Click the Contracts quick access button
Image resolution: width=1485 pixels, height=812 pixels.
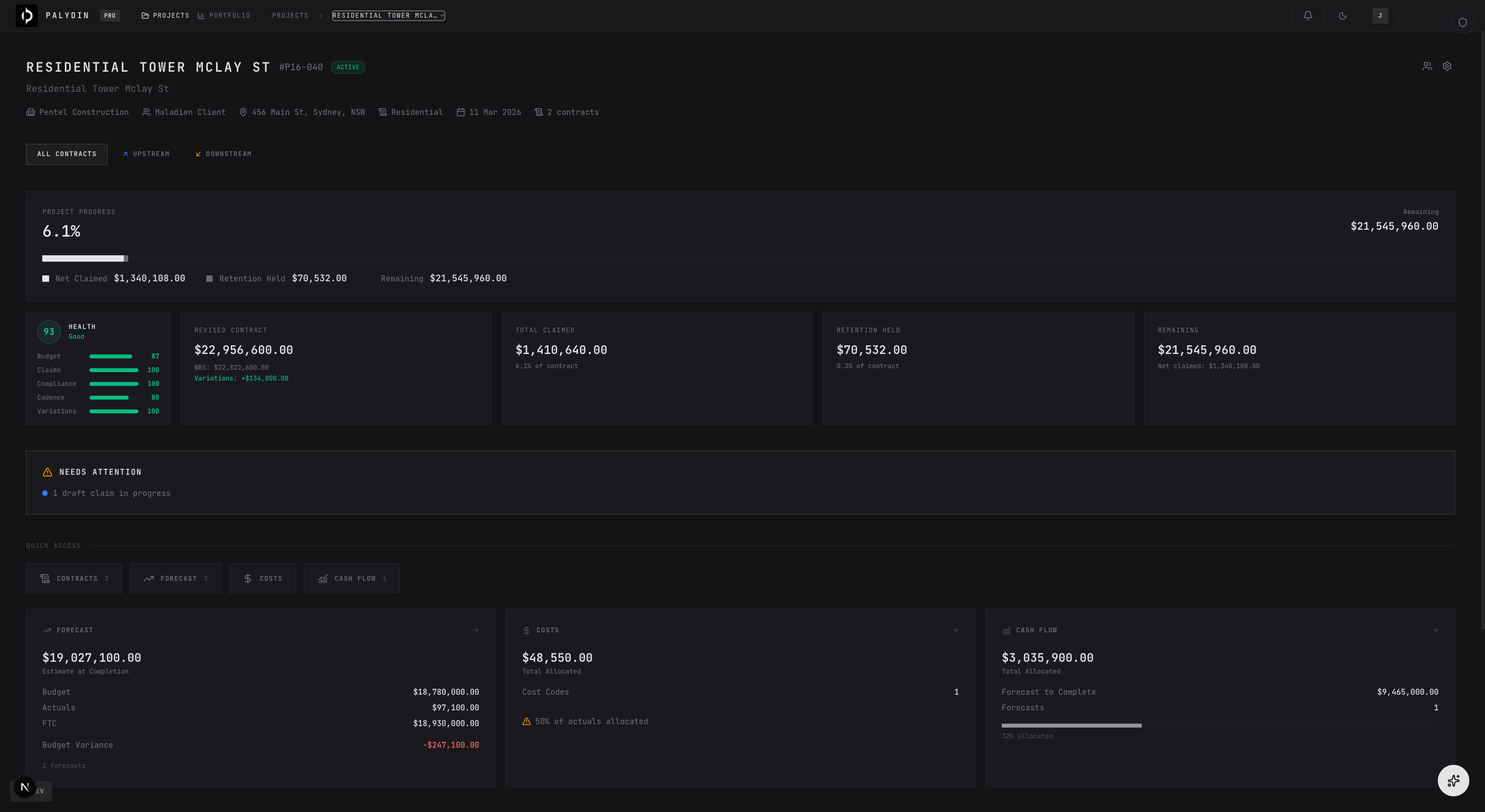(74, 579)
